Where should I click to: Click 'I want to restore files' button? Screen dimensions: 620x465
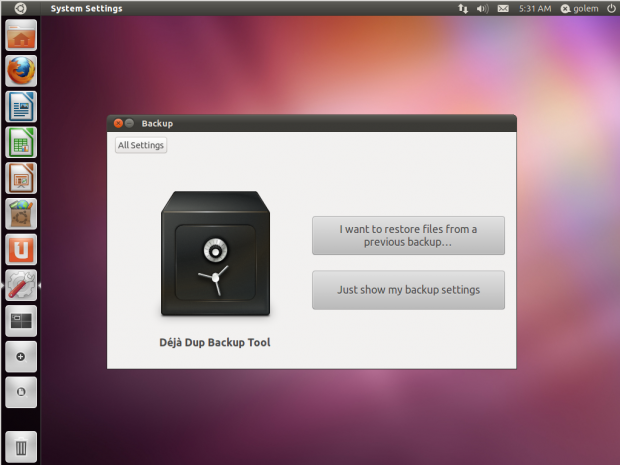click(408, 236)
